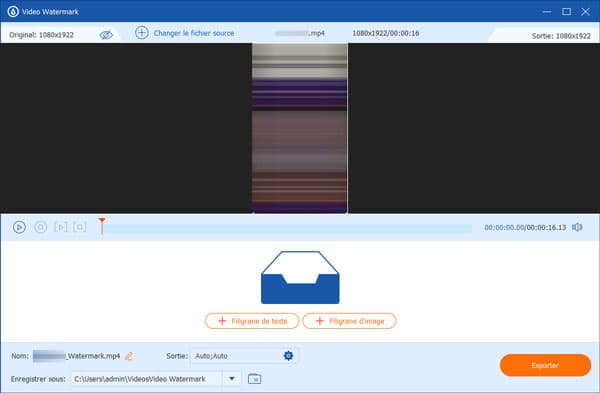Play the video preview
Viewport: 600px width, 393px height.
click(19, 227)
